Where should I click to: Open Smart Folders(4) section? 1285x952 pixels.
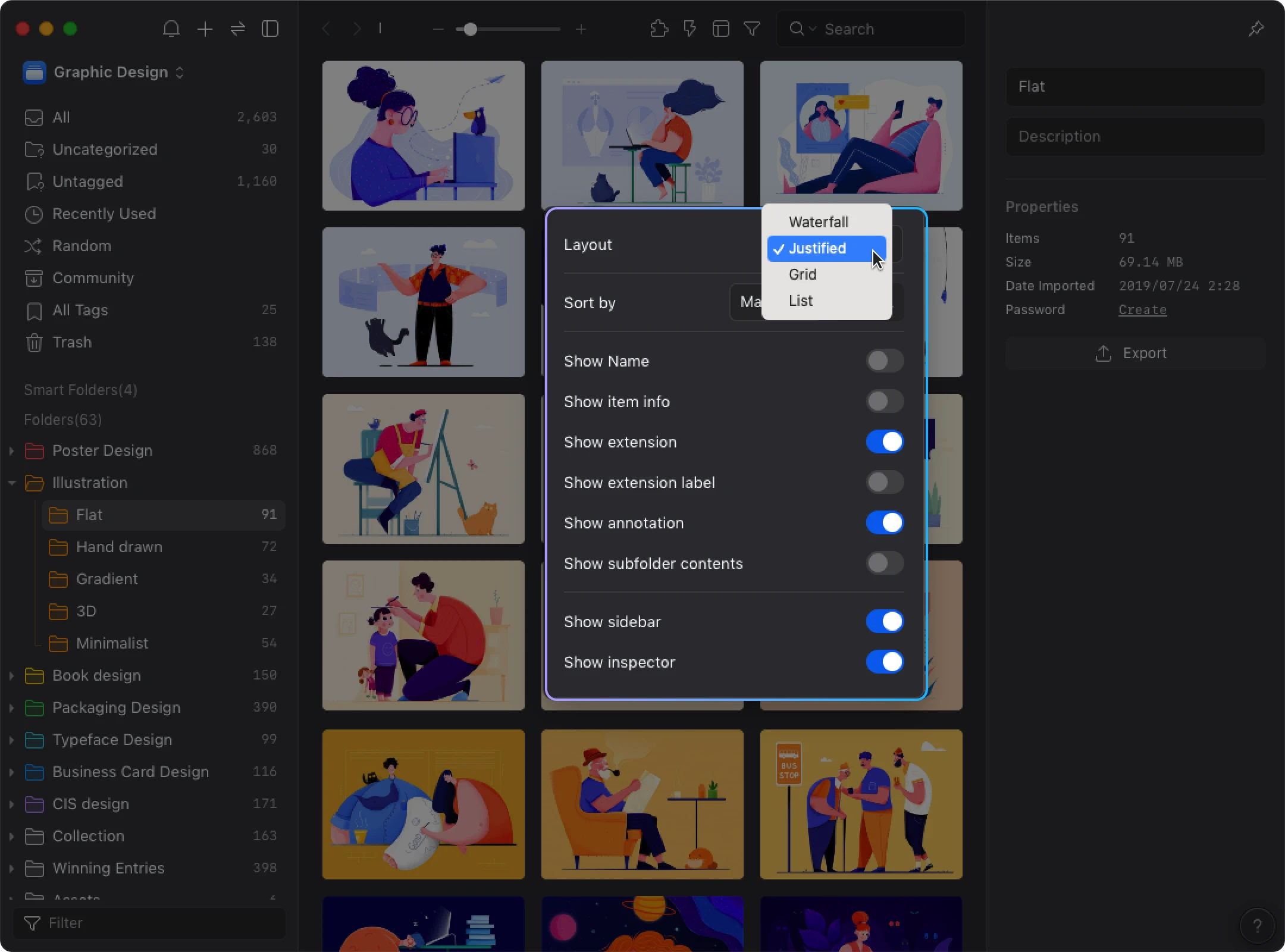pos(80,390)
